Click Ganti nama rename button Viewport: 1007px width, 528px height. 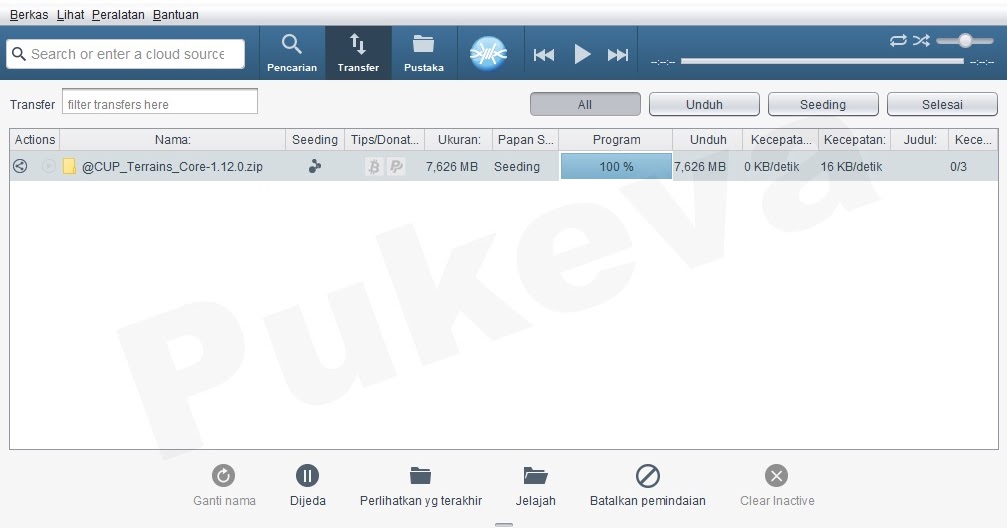click(x=223, y=486)
